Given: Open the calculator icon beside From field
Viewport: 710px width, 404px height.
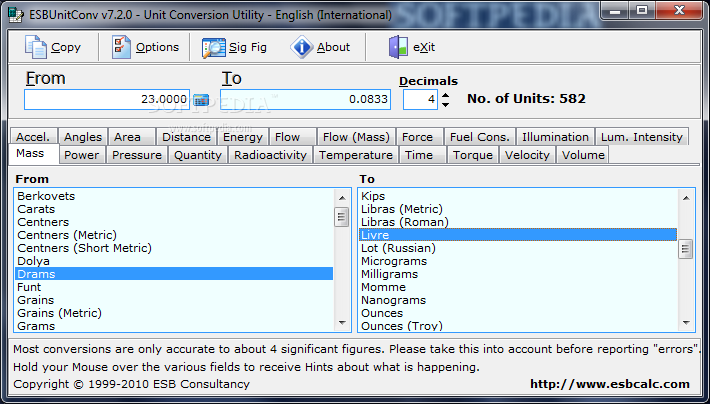Looking at the screenshot, I should 201,100.
